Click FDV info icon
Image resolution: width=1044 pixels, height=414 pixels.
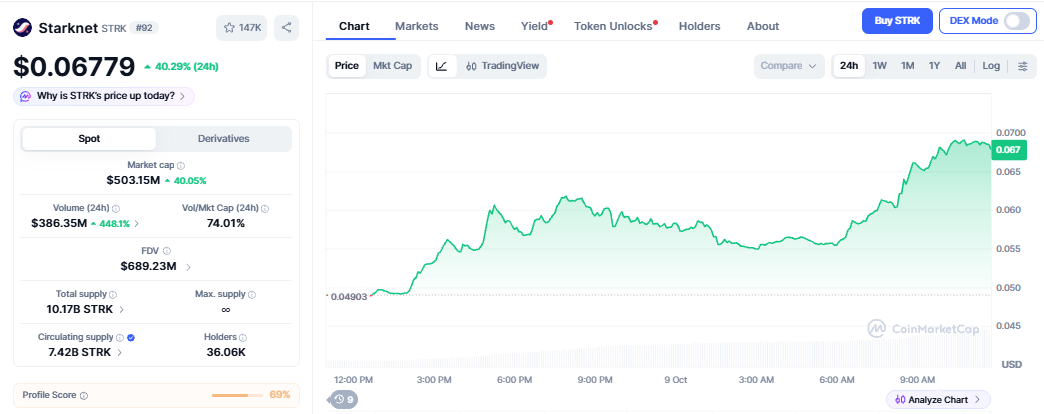point(166,251)
